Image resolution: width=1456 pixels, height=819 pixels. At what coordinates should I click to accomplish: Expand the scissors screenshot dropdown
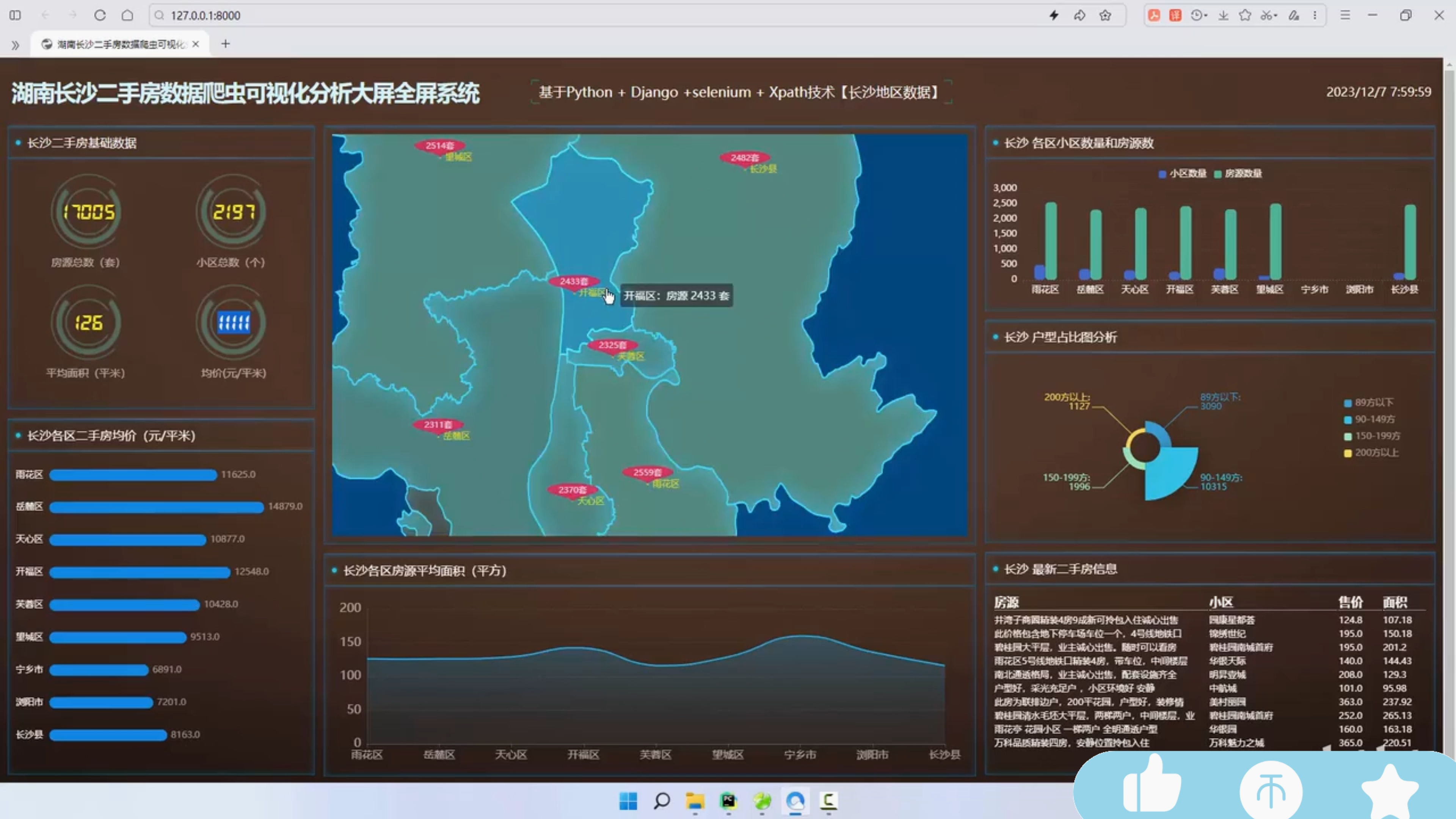tap(1276, 15)
